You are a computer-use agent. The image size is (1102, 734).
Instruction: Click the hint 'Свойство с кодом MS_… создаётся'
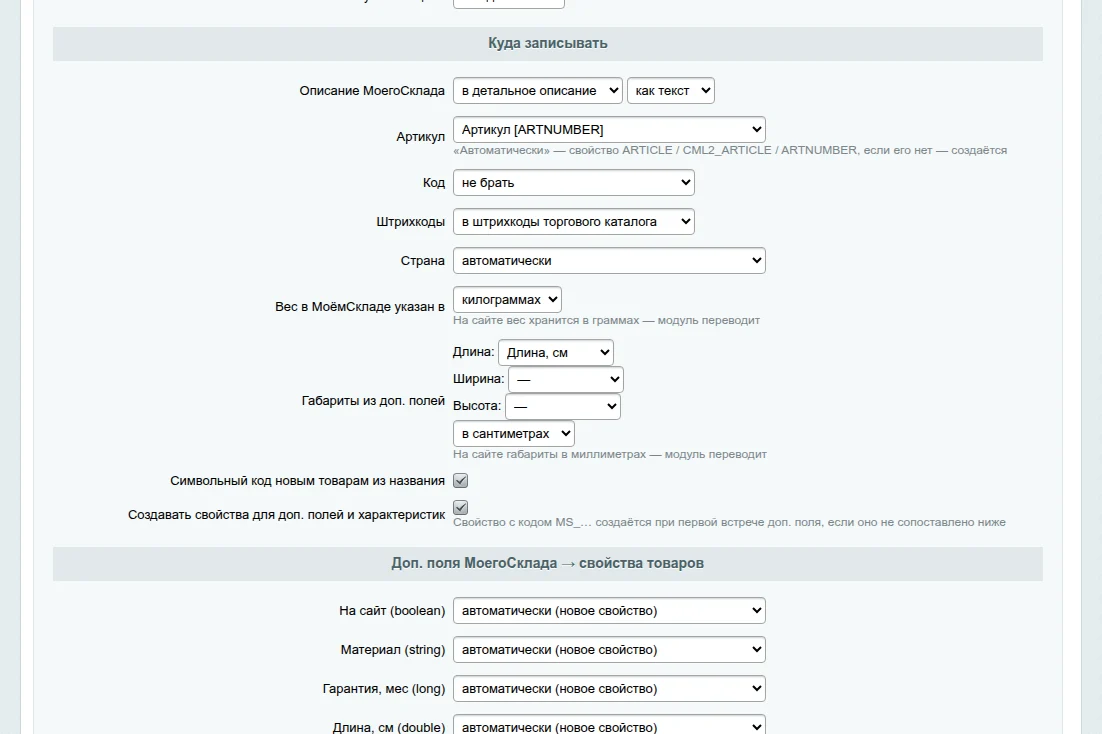click(x=730, y=522)
